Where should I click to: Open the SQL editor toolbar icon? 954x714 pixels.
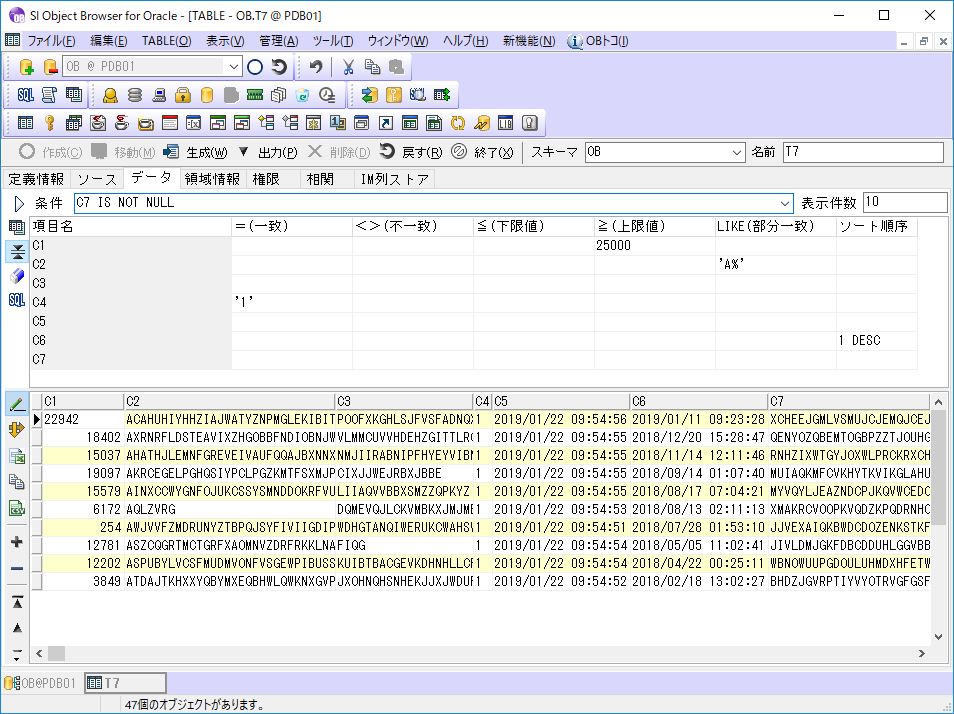pos(25,95)
